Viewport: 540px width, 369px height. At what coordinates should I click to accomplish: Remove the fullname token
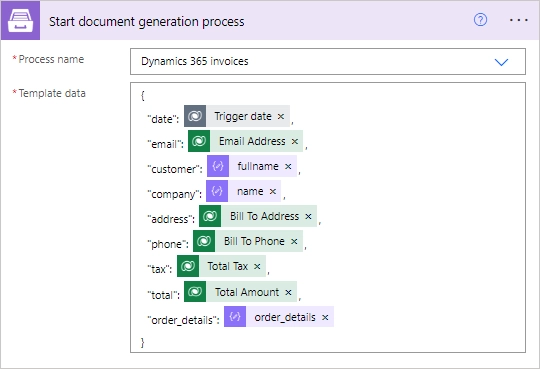point(288,166)
